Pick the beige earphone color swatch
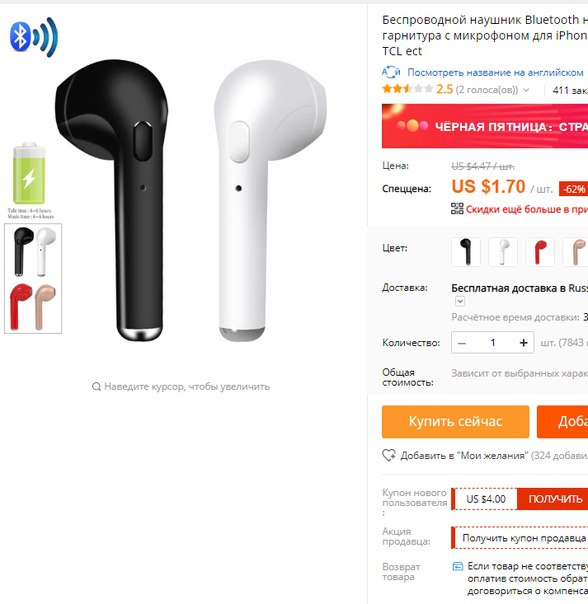Viewport: 588px width, 604px height. (576, 252)
